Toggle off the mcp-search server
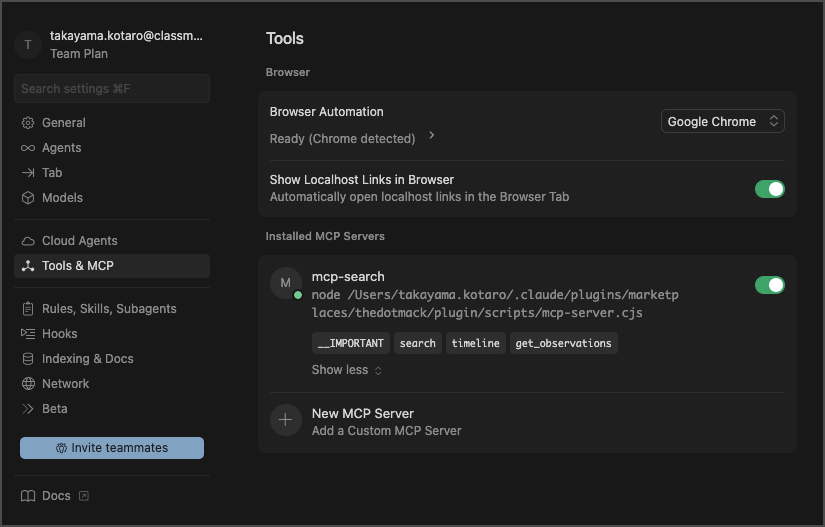Image resolution: width=825 pixels, height=527 pixels. click(769, 285)
